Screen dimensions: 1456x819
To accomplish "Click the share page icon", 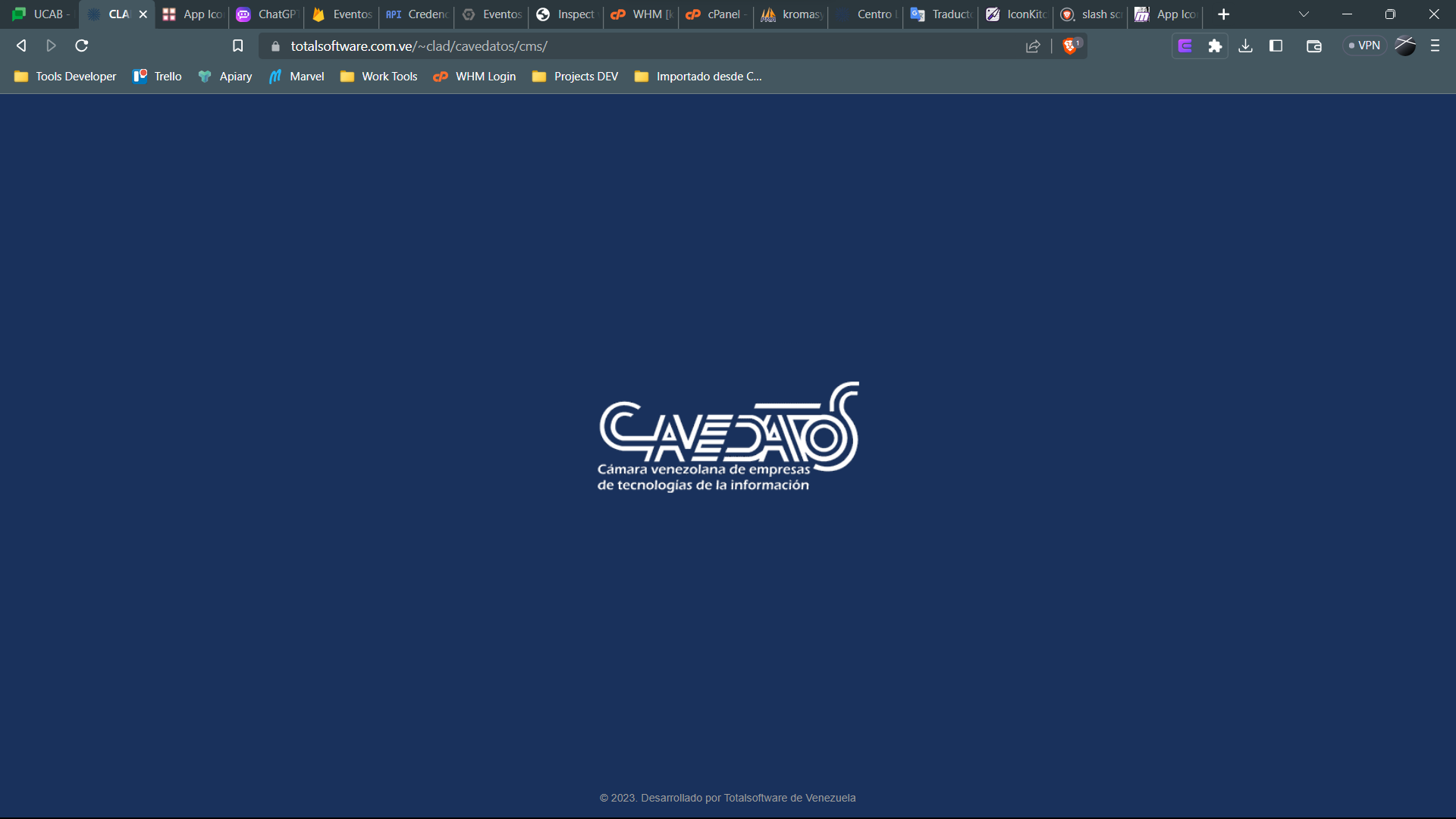I will [x=1033, y=46].
